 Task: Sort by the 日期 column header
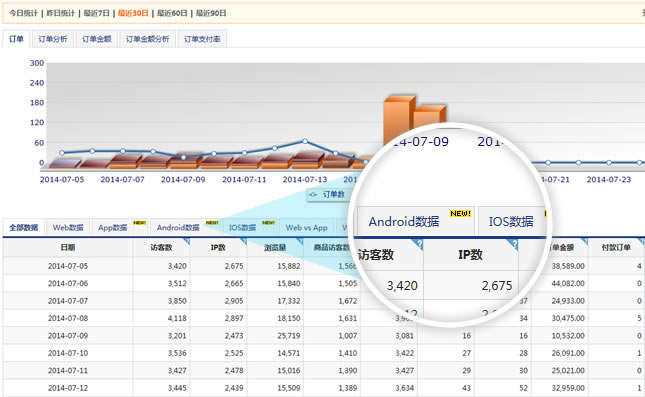tap(68, 247)
